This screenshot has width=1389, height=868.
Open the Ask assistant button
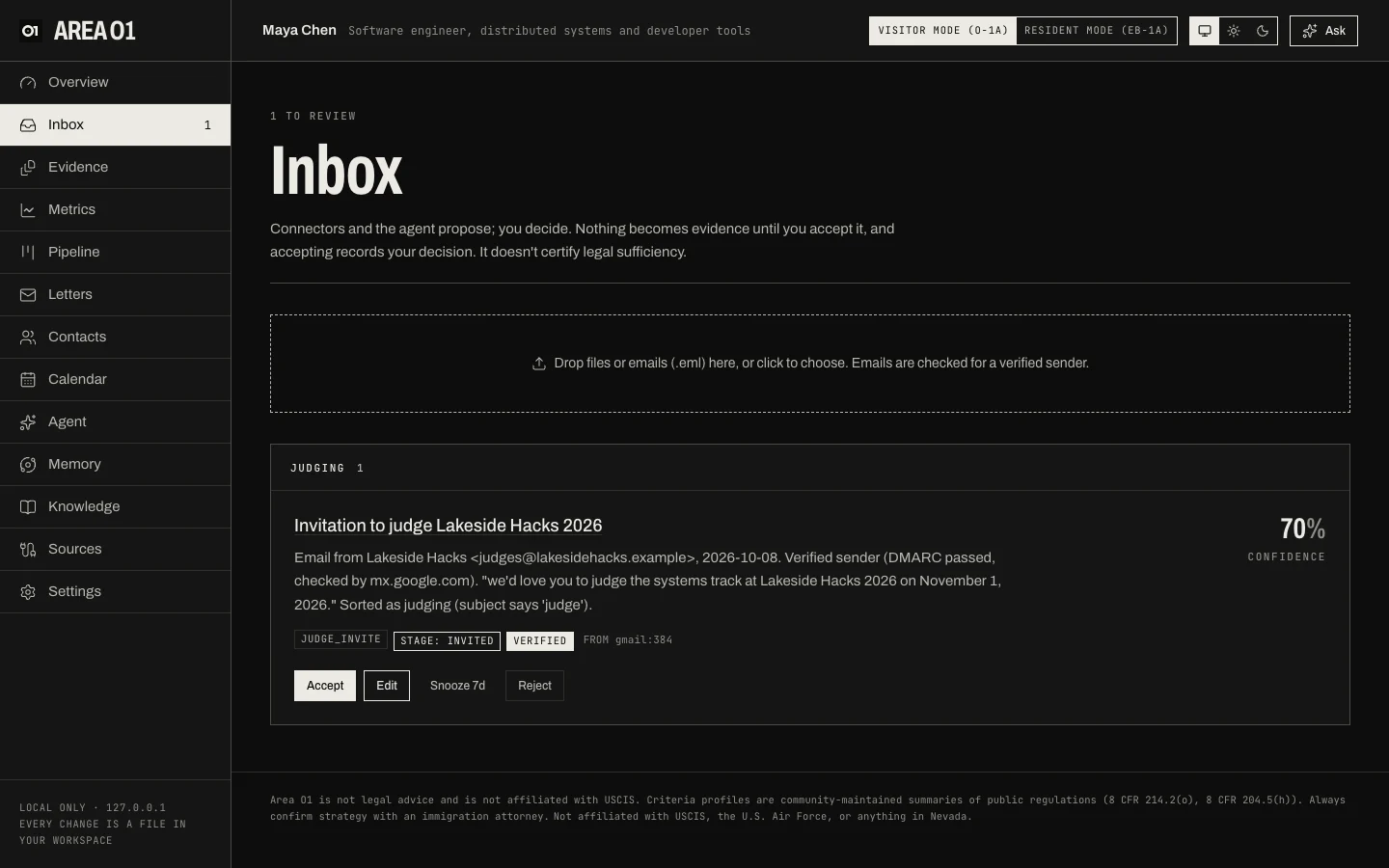pyautogui.click(x=1323, y=31)
